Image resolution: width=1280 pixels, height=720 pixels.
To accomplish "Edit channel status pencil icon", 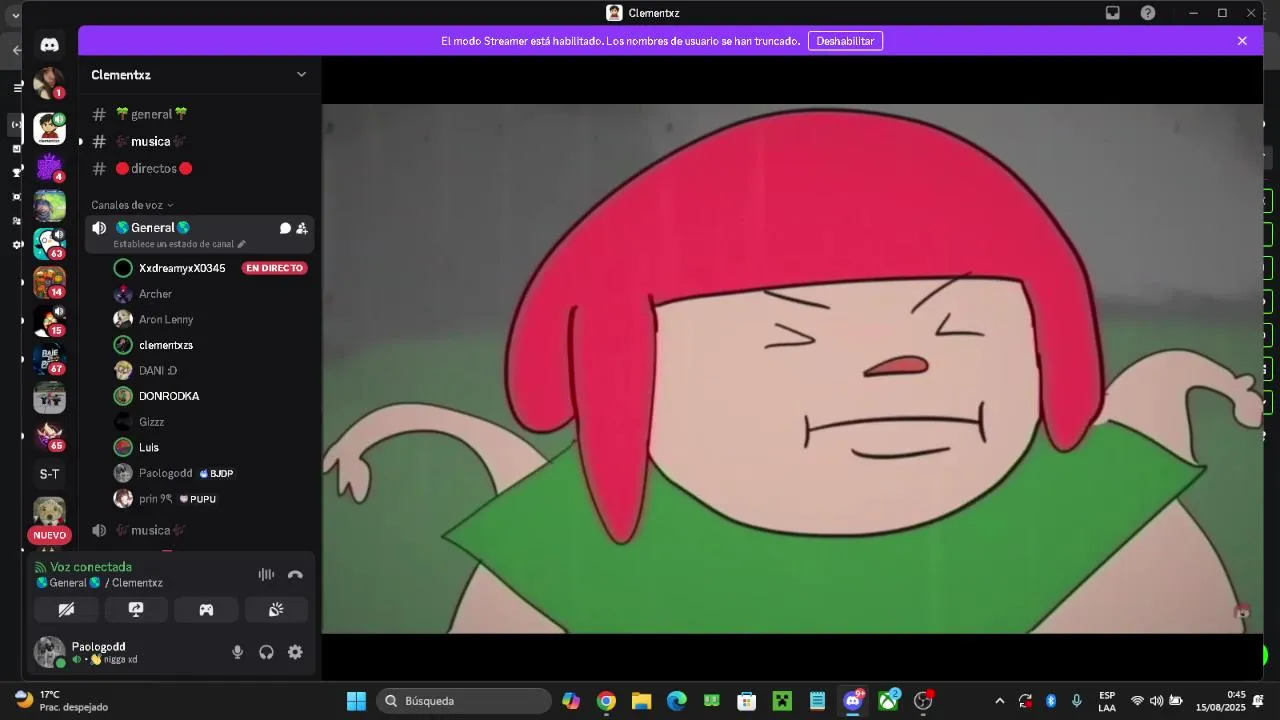I will (241, 244).
